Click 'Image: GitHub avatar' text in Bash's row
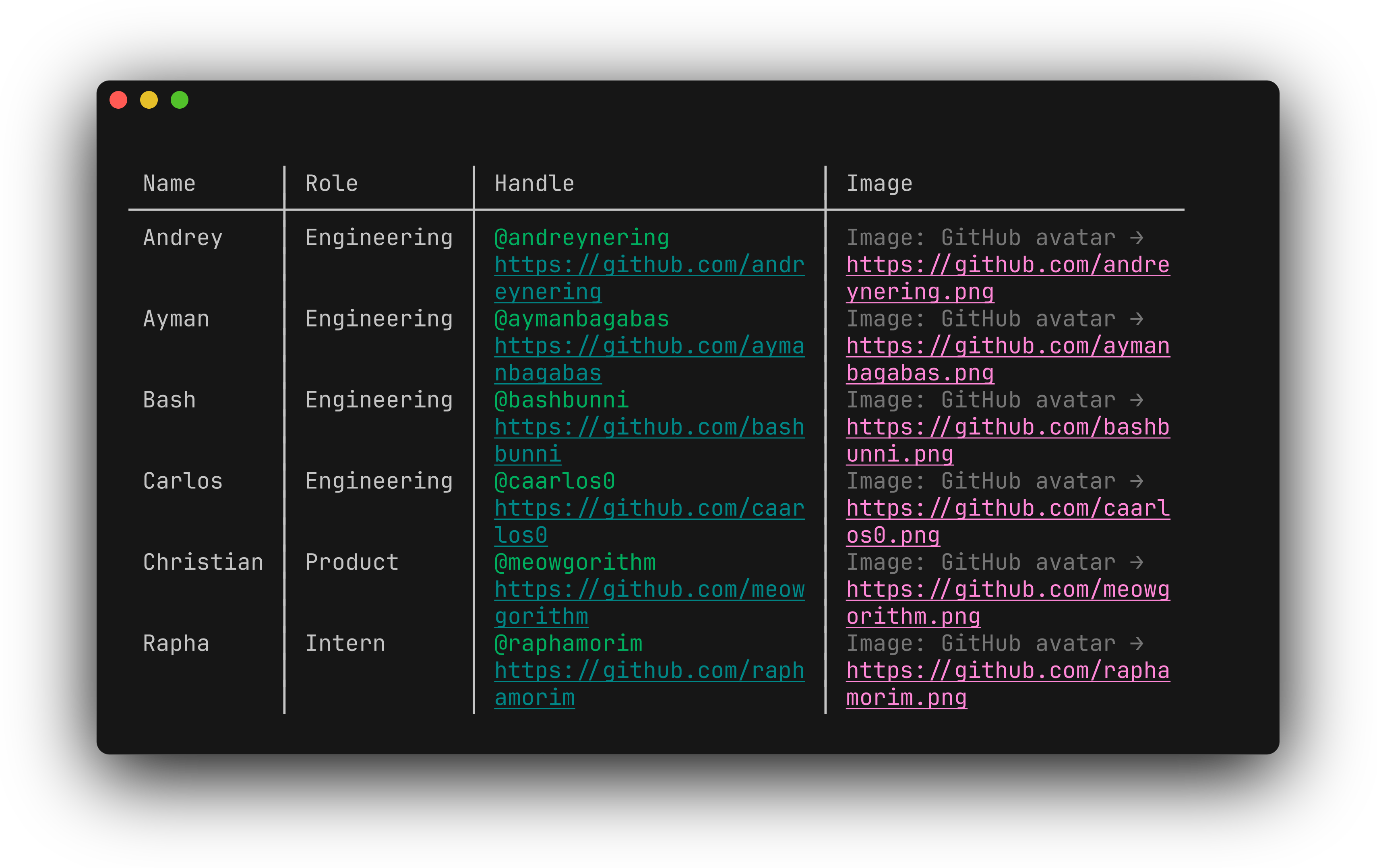Screen dimensions: 1377x868 click(x=981, y=400)
